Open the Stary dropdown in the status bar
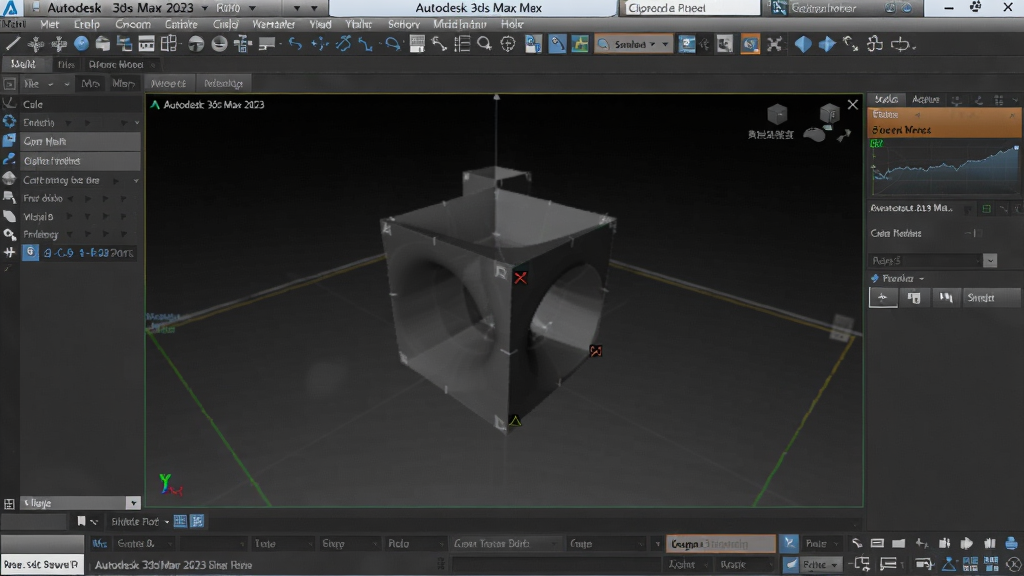 (x=349, y=543)
